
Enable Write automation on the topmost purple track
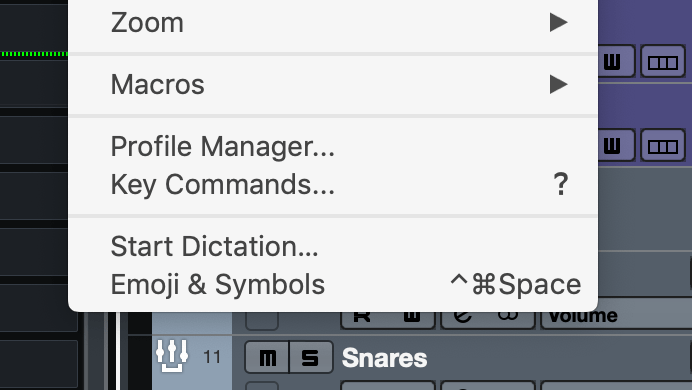point(616,61)
